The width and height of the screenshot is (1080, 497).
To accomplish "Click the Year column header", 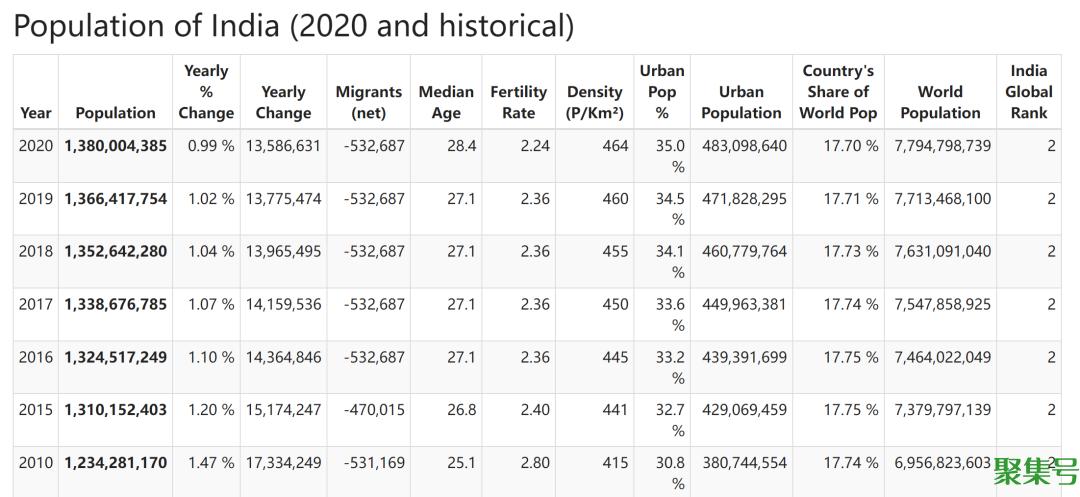I will [x=35, y=113].
